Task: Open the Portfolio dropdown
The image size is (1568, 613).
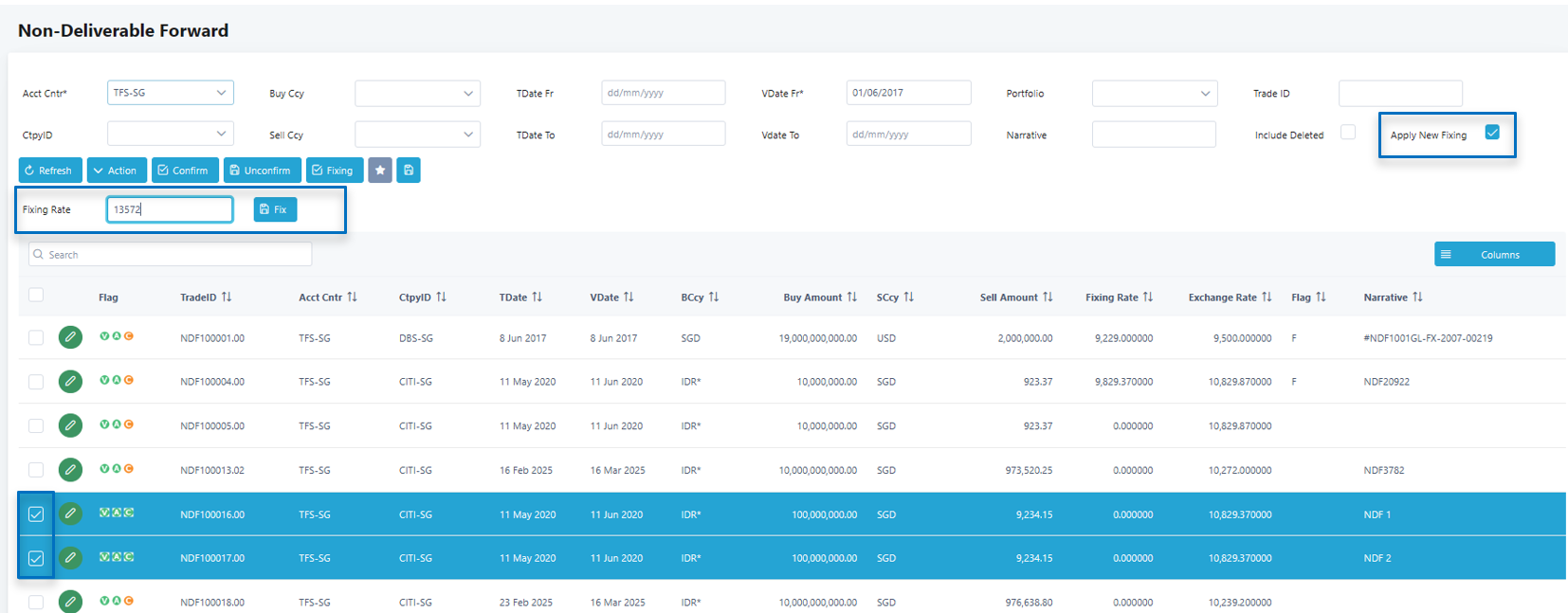Action: point(1154,93)
